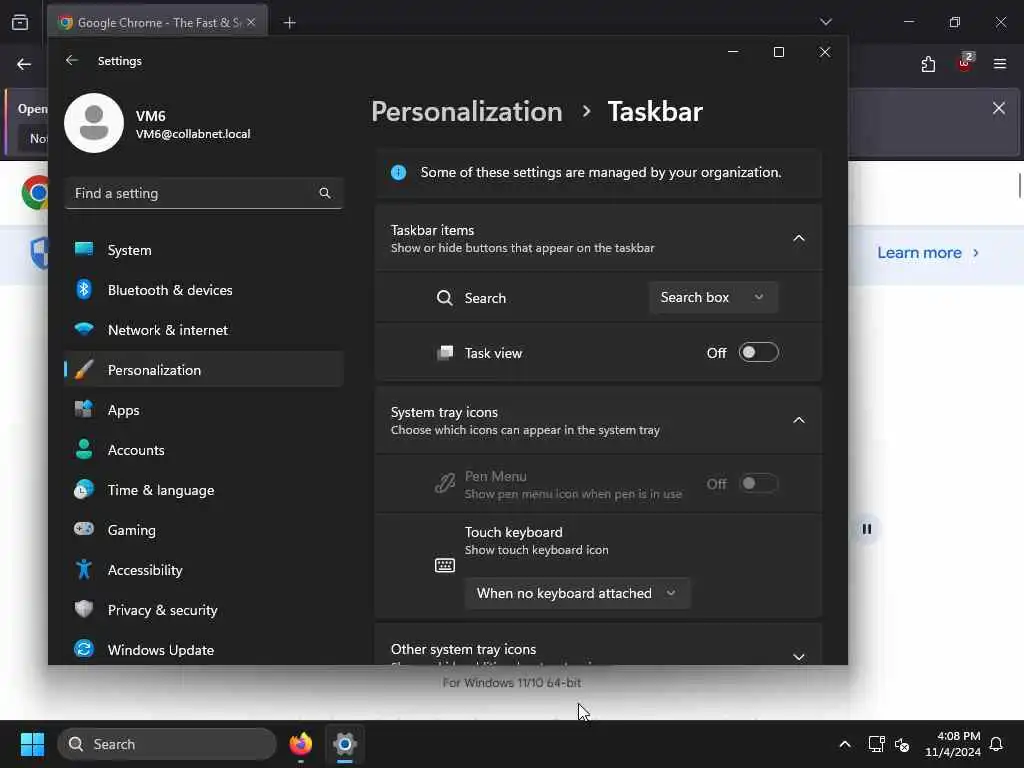Click the Time & language clock icon
The width and height of the screenshot is (1024, 768).
point(84,490)
